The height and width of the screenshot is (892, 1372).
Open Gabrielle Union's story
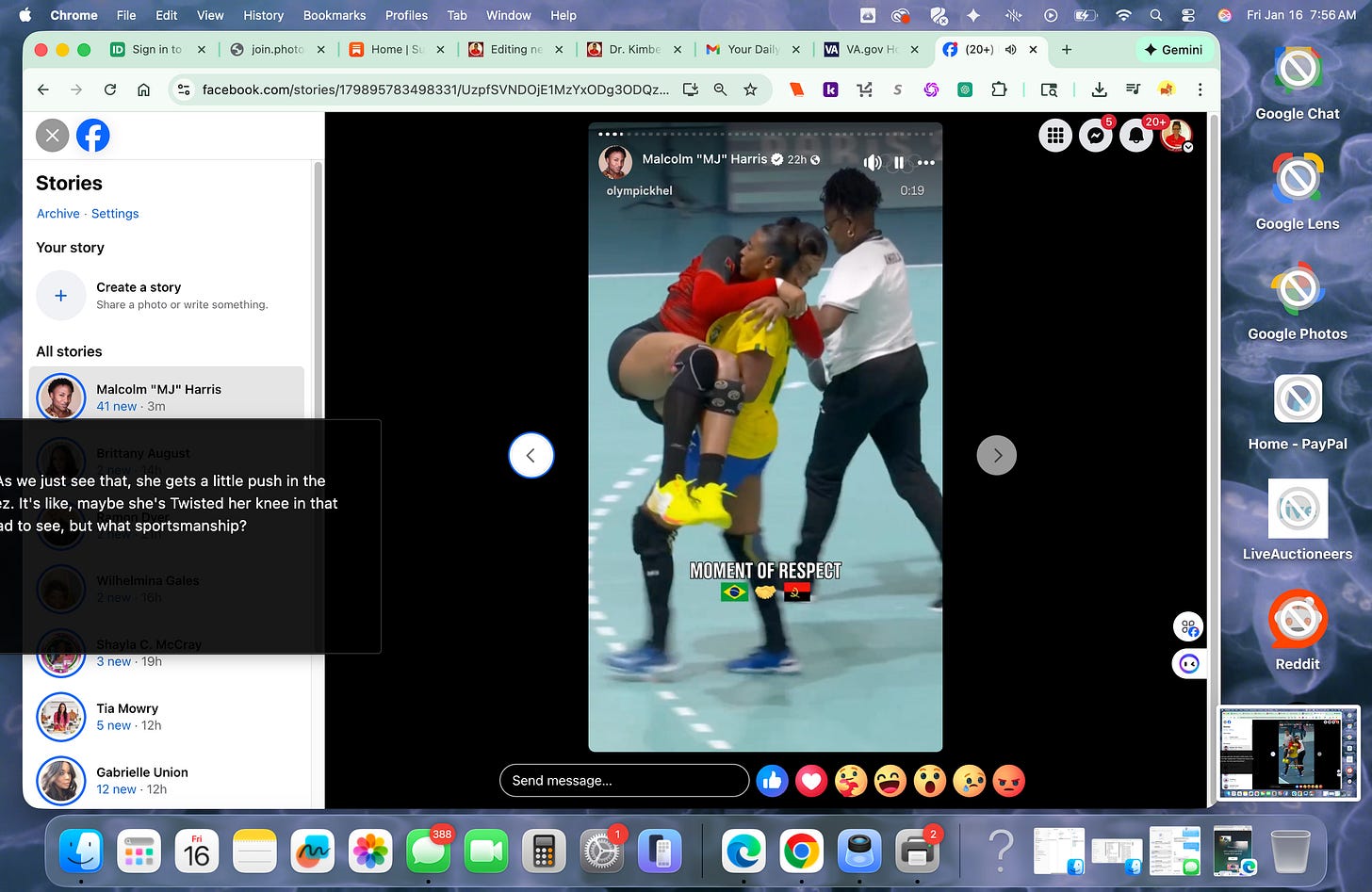click(167, 780)
